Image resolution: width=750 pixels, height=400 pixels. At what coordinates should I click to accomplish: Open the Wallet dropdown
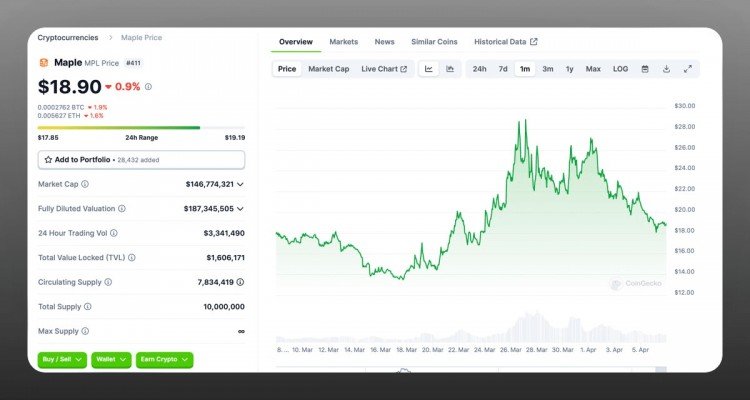pyautogui.click(x=111, y=360)
